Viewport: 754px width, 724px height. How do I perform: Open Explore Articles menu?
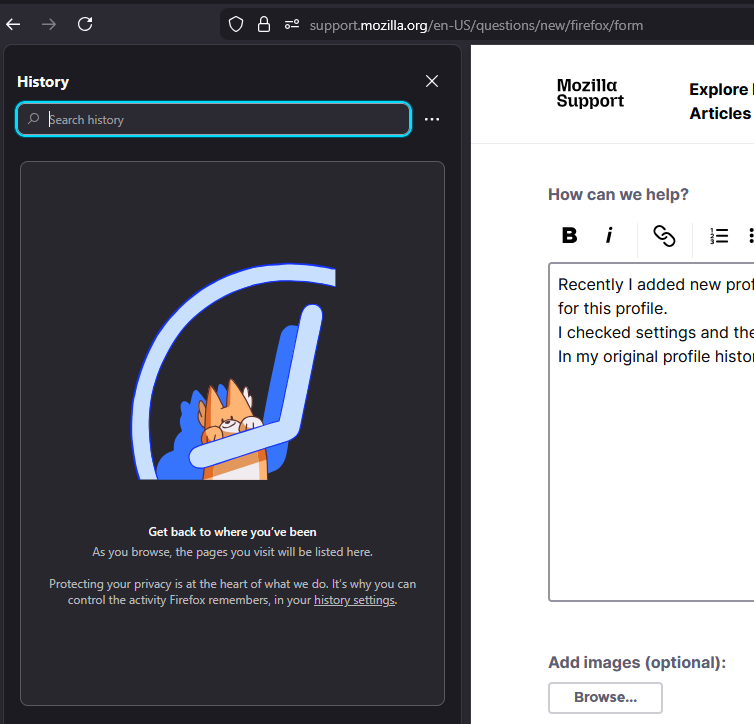(721, 101)
